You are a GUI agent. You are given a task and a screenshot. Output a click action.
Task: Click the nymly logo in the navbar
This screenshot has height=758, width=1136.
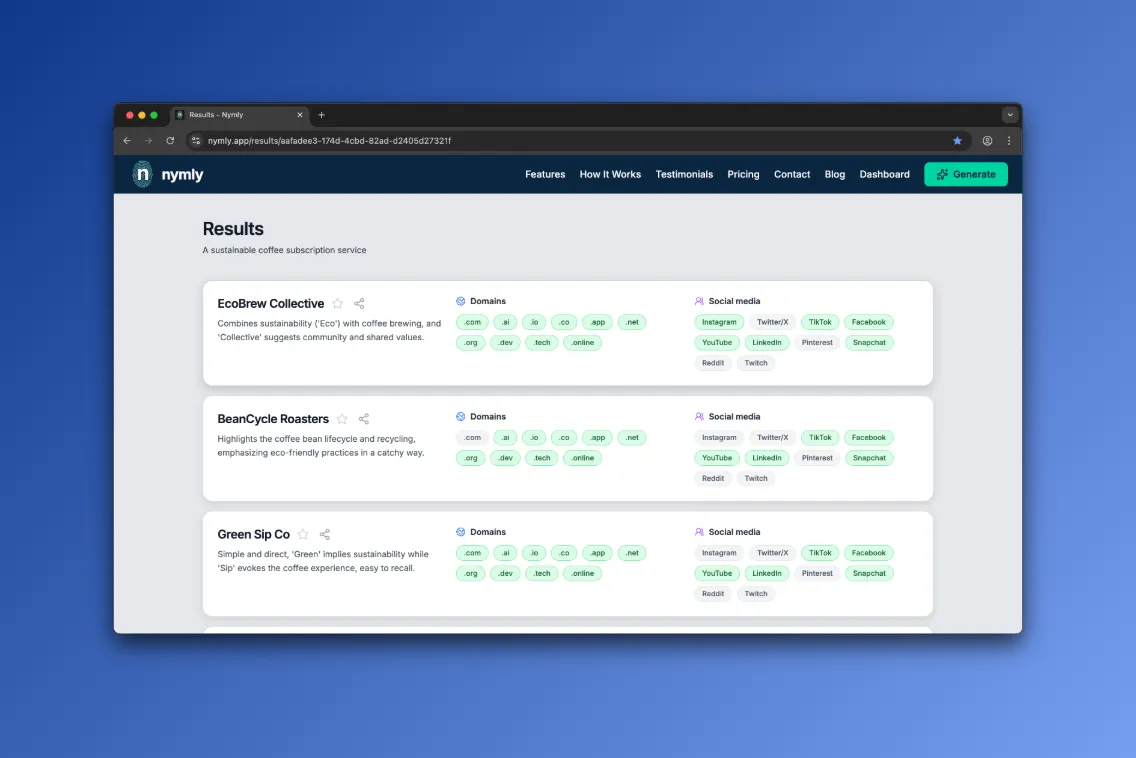(167, 174)
